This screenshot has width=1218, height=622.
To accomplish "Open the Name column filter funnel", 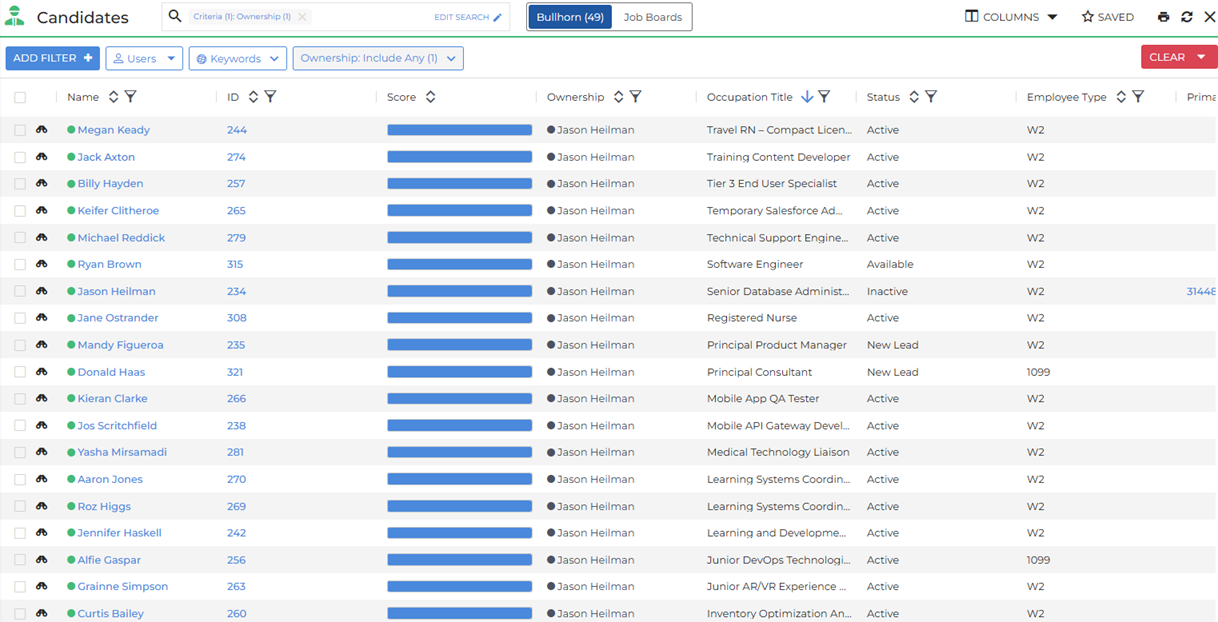I will click(x=130, y=97).
